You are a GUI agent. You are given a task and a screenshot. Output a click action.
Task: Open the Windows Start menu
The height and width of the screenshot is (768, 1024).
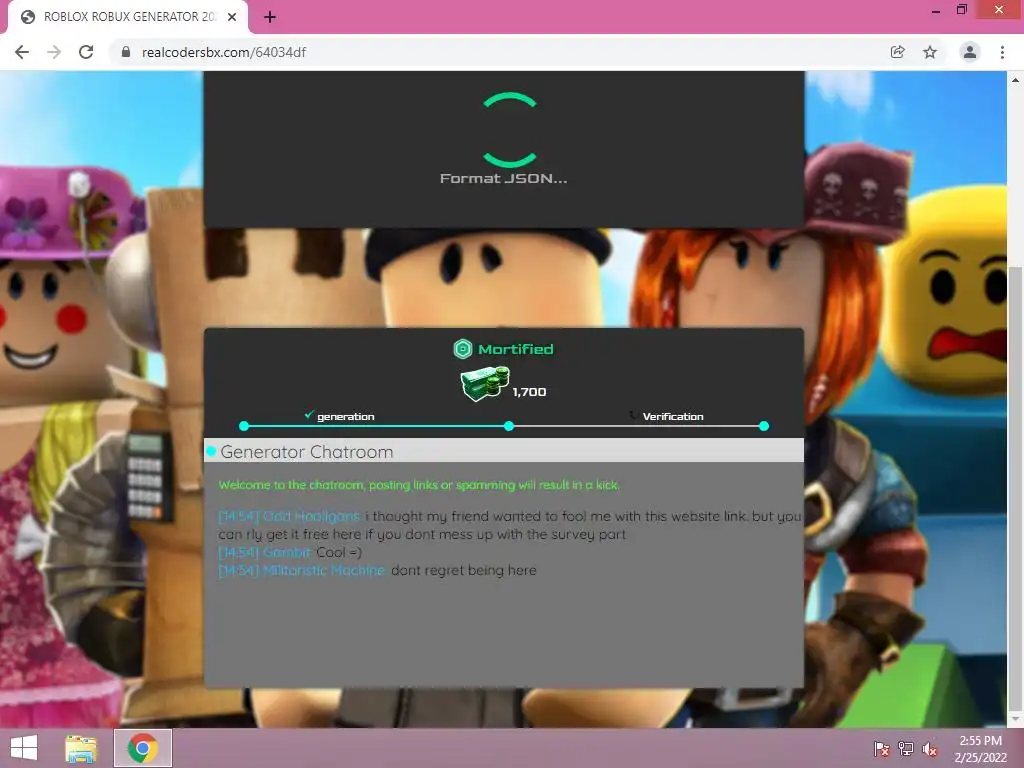pyautogui.click(x=24, y=748)
